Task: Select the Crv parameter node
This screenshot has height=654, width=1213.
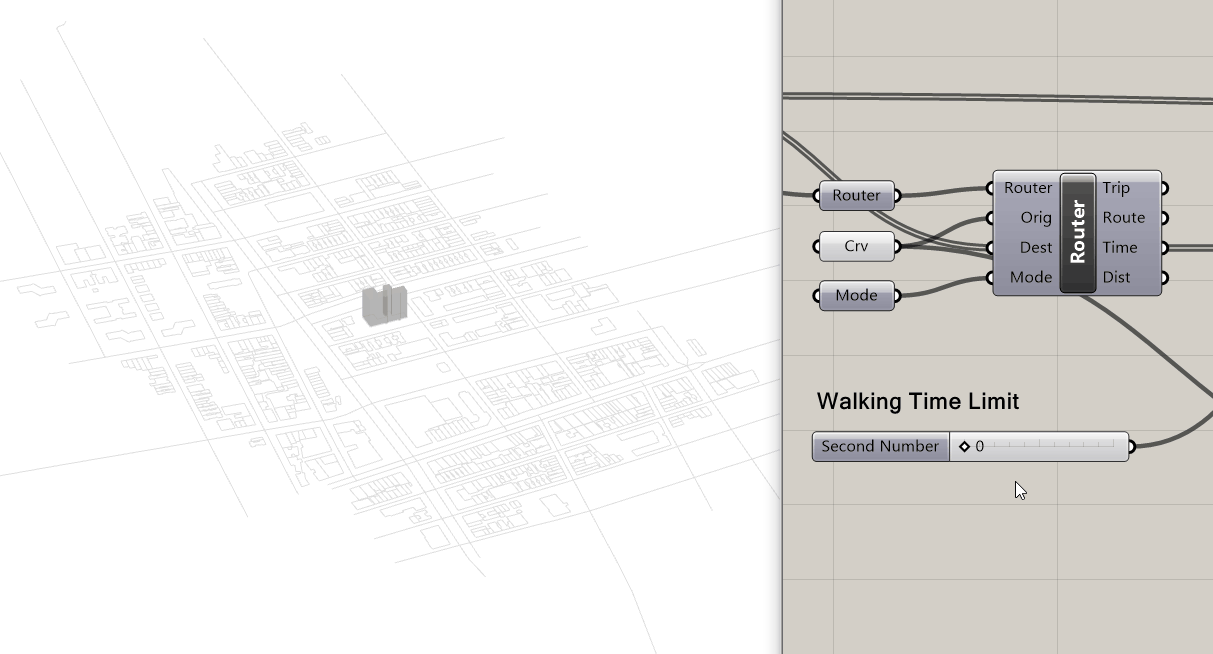Action: [x=856, y=246]
